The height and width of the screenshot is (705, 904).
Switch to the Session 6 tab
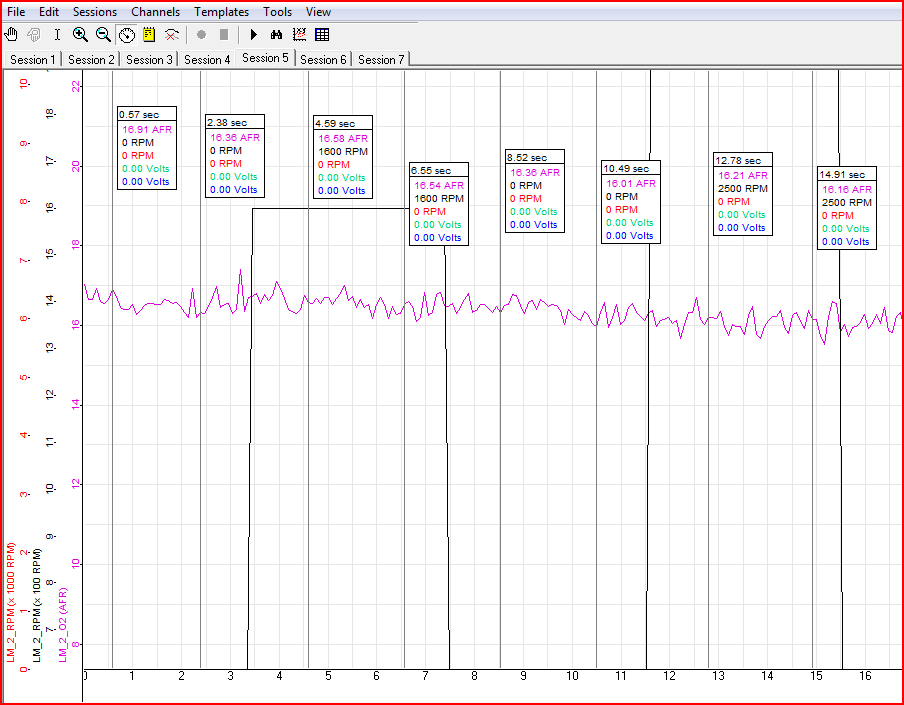pos(323,59)
